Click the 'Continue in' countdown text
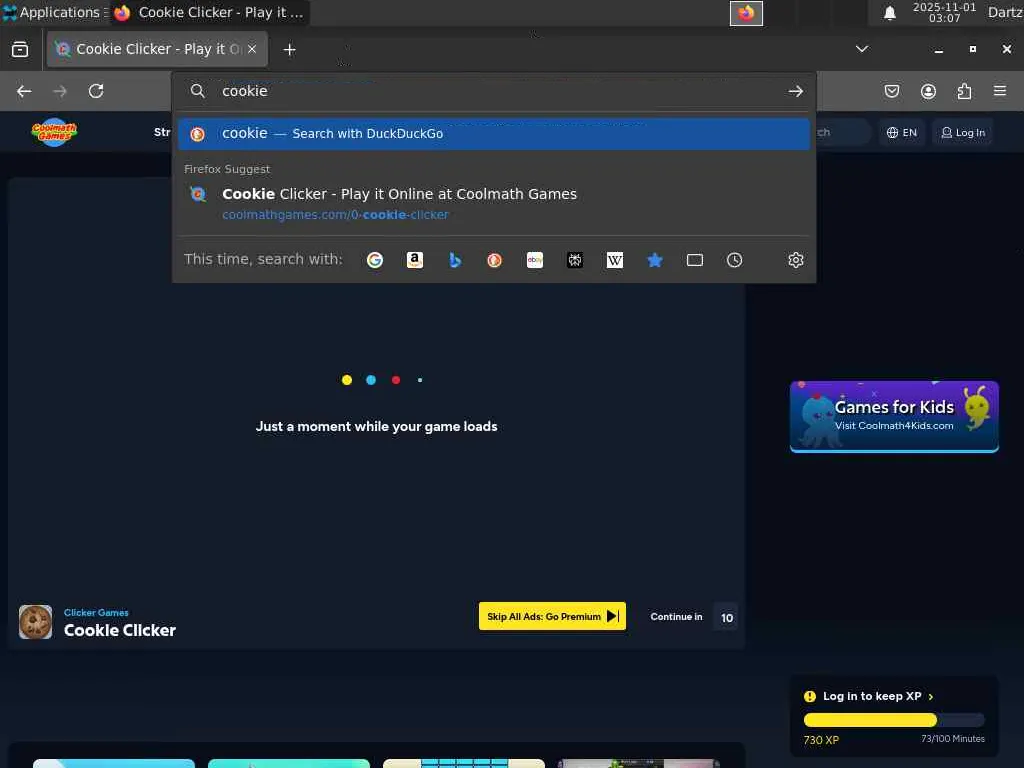This screenshot has height=768, width=1024. coord(677,616)
